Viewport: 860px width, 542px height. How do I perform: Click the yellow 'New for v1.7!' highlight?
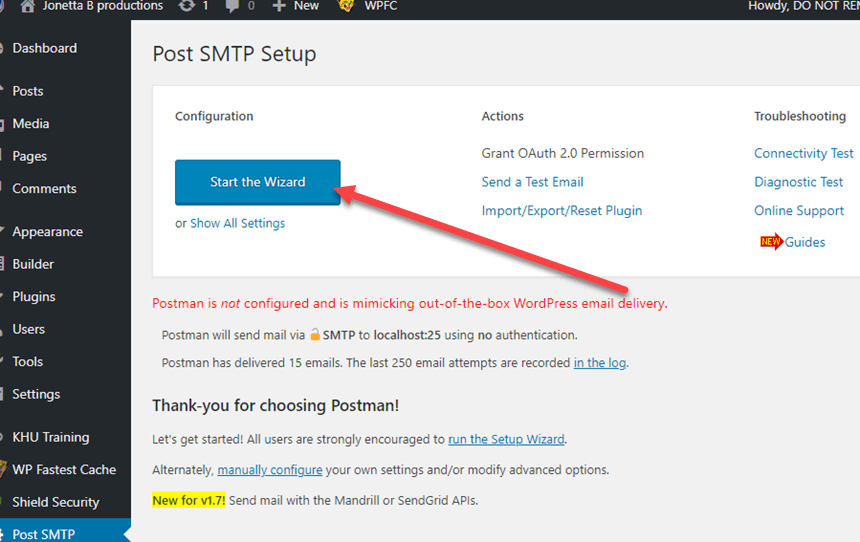(189, 500)
